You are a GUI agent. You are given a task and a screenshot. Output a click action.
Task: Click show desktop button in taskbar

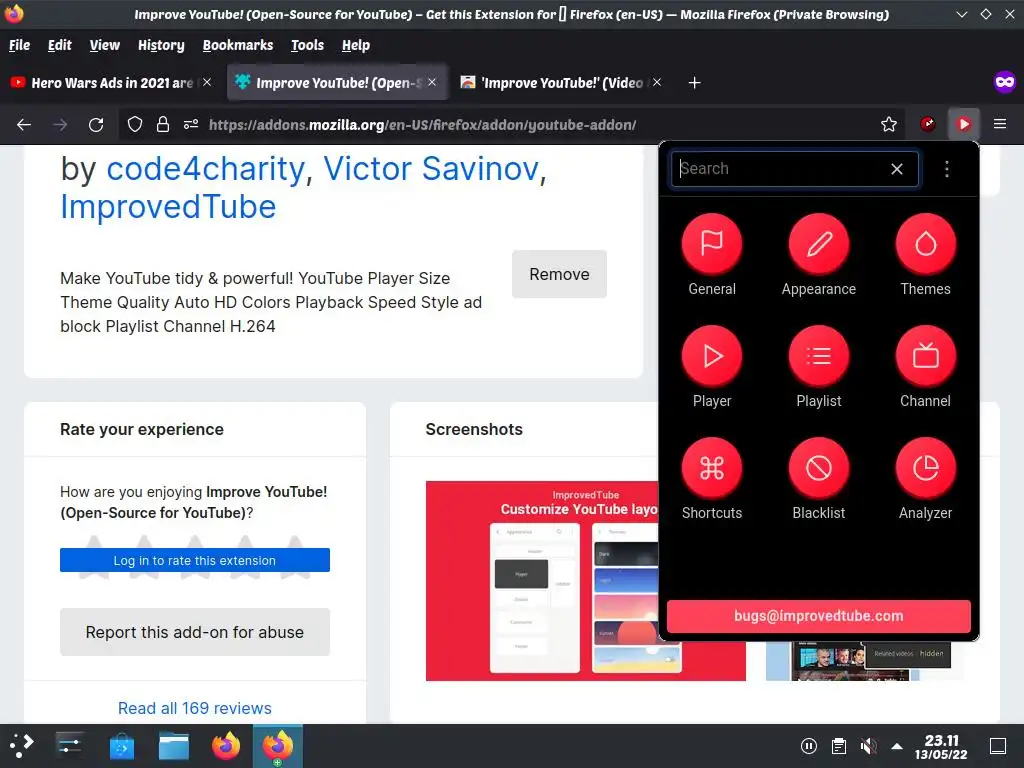[998, 746]
